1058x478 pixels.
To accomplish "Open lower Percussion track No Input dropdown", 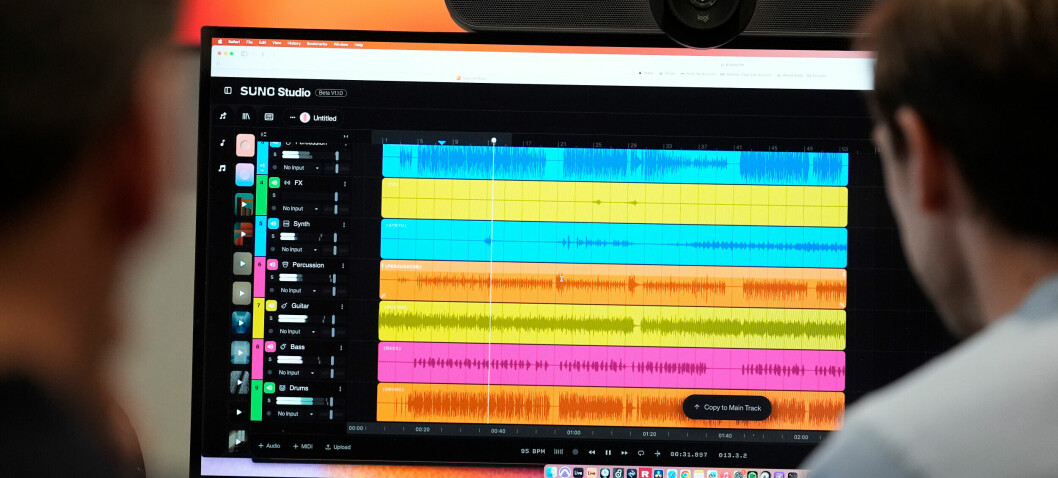I will (x=298, y=290).
